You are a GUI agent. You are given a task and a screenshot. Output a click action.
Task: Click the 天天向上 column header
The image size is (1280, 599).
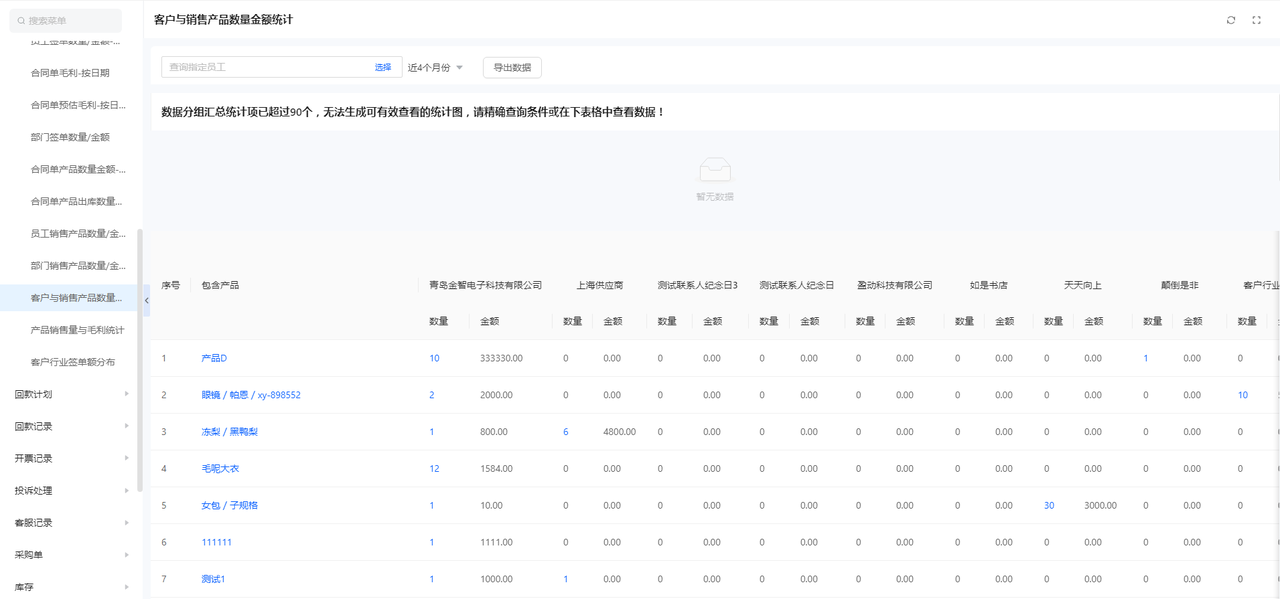pyautogui.click(x=1083, y=285)
